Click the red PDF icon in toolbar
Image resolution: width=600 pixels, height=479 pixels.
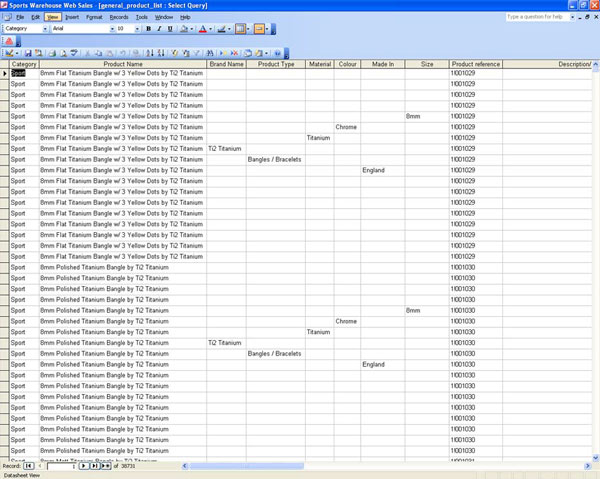click(9, 40)
